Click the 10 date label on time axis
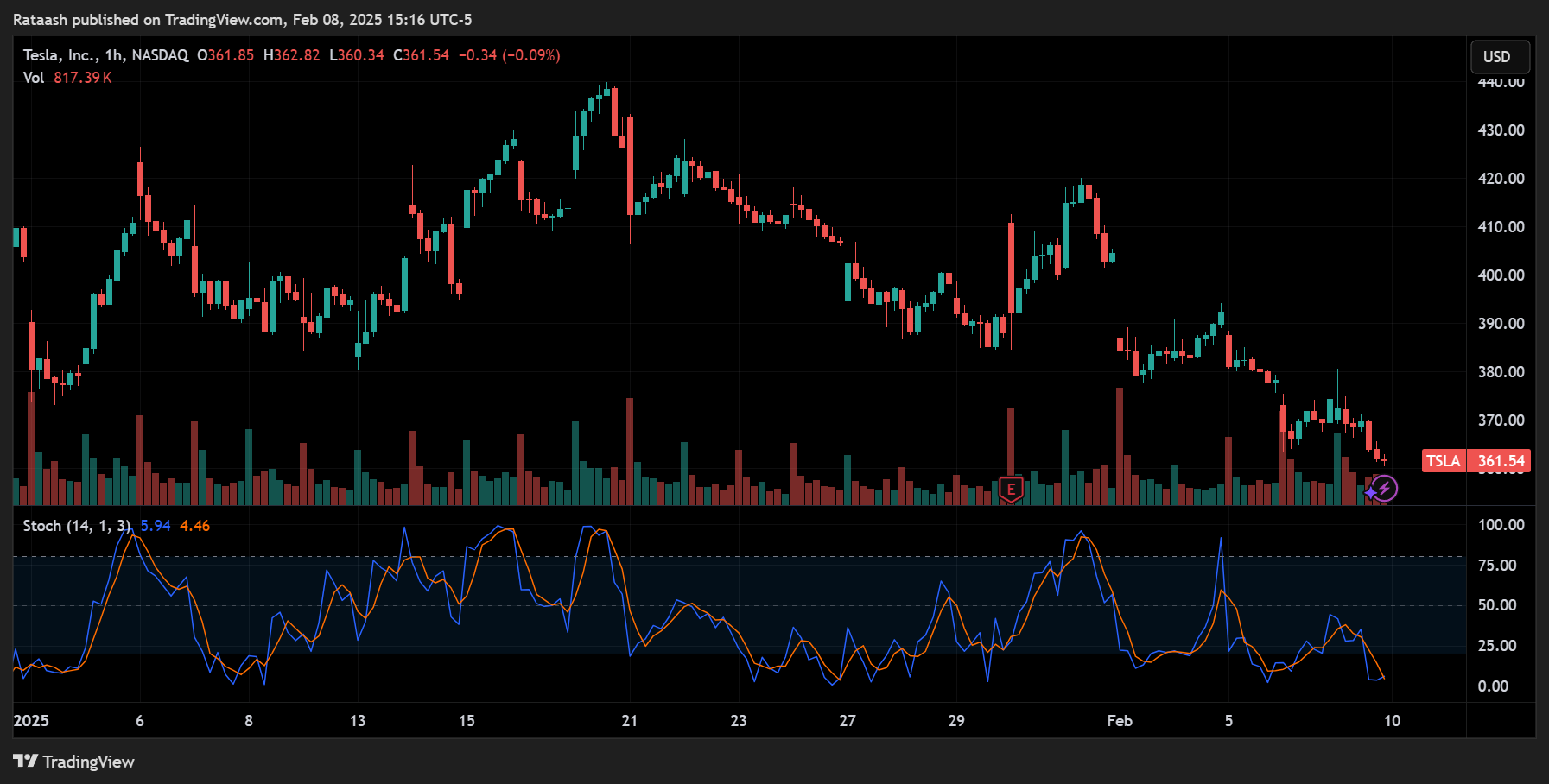 pyautogui.click(x=1392, y=721)
